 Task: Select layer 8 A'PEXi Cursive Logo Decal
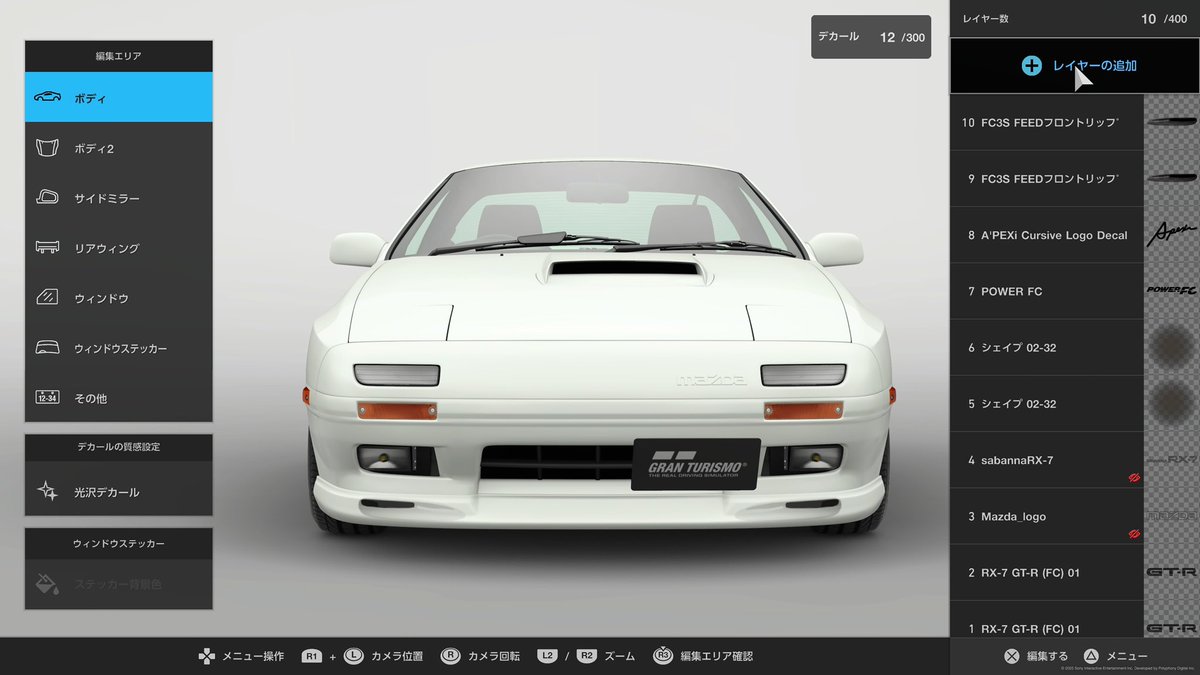point(1046,235)
